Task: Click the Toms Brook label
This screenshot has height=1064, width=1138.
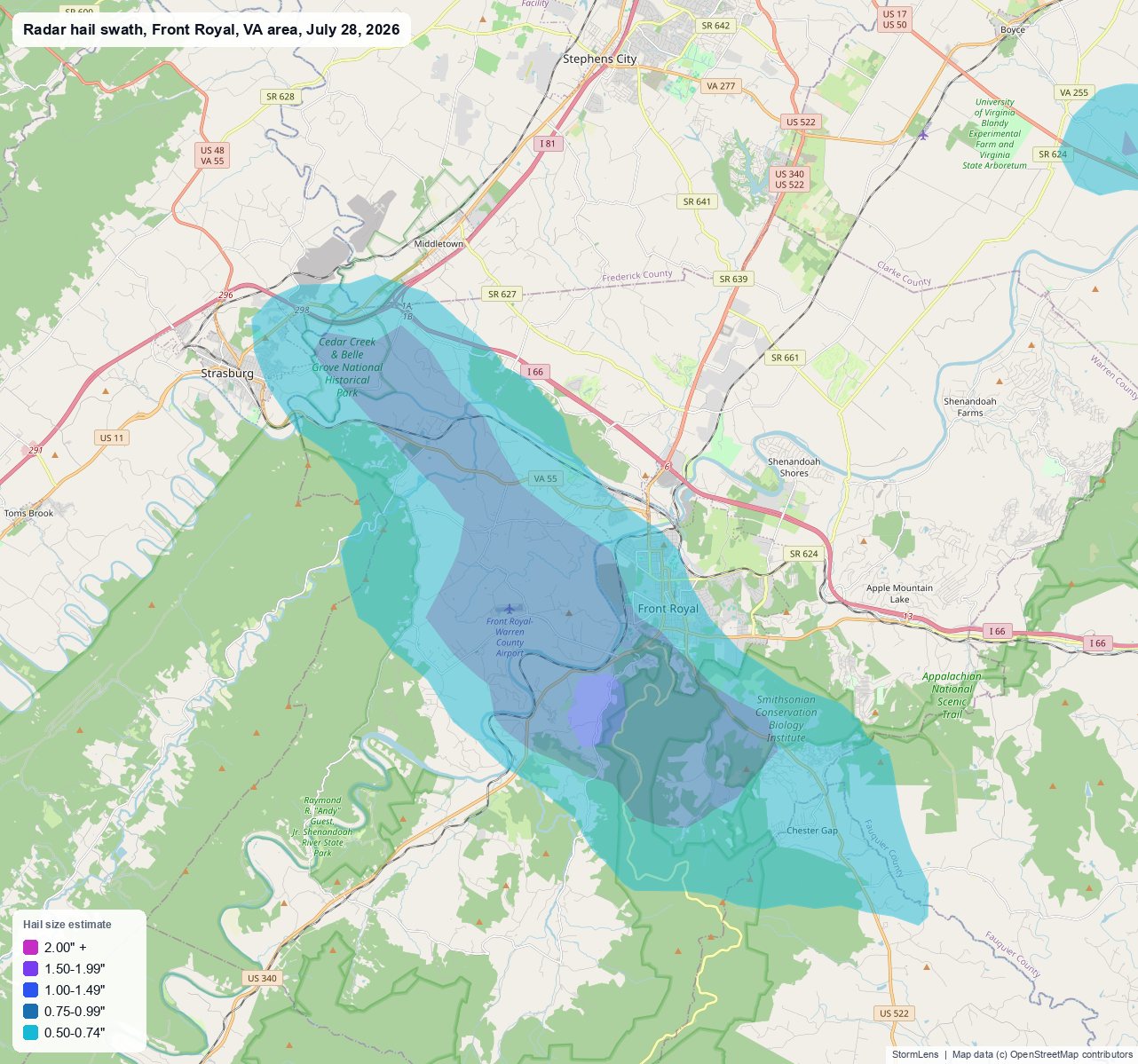Action: tap(28, 513)
